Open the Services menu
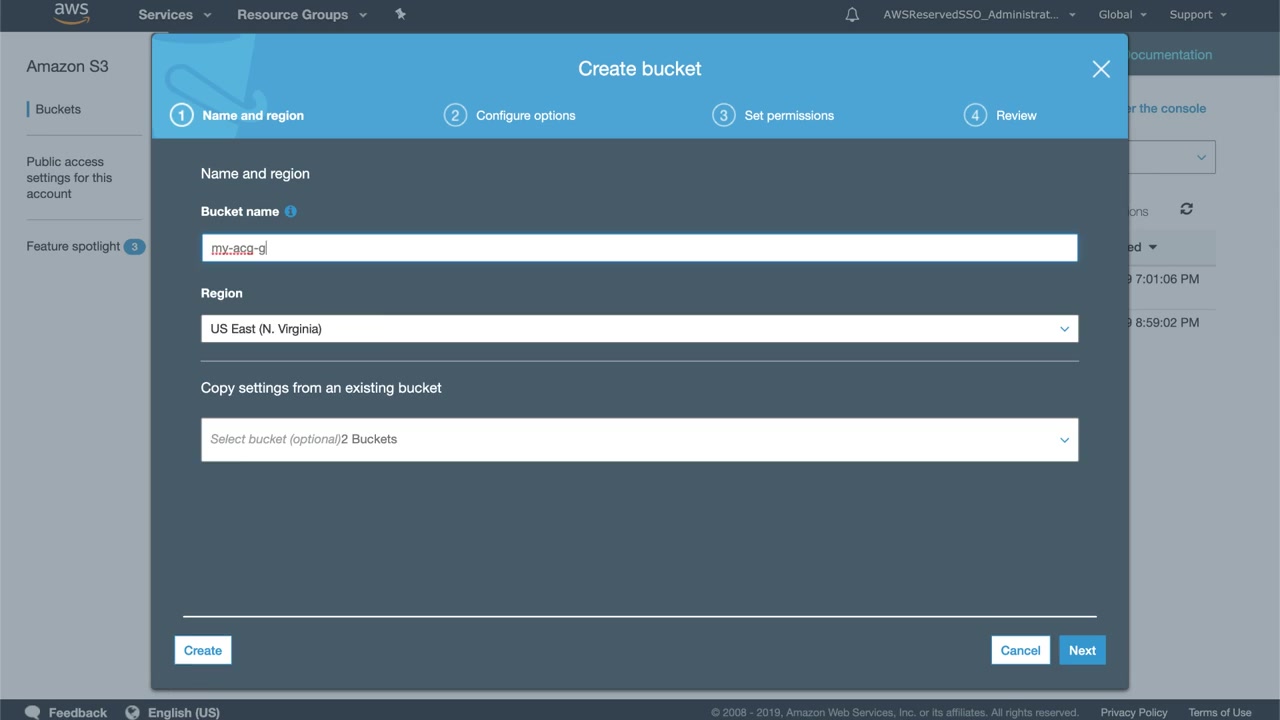The width and height of the screenshot is (1280, 720). coord(175,15)
